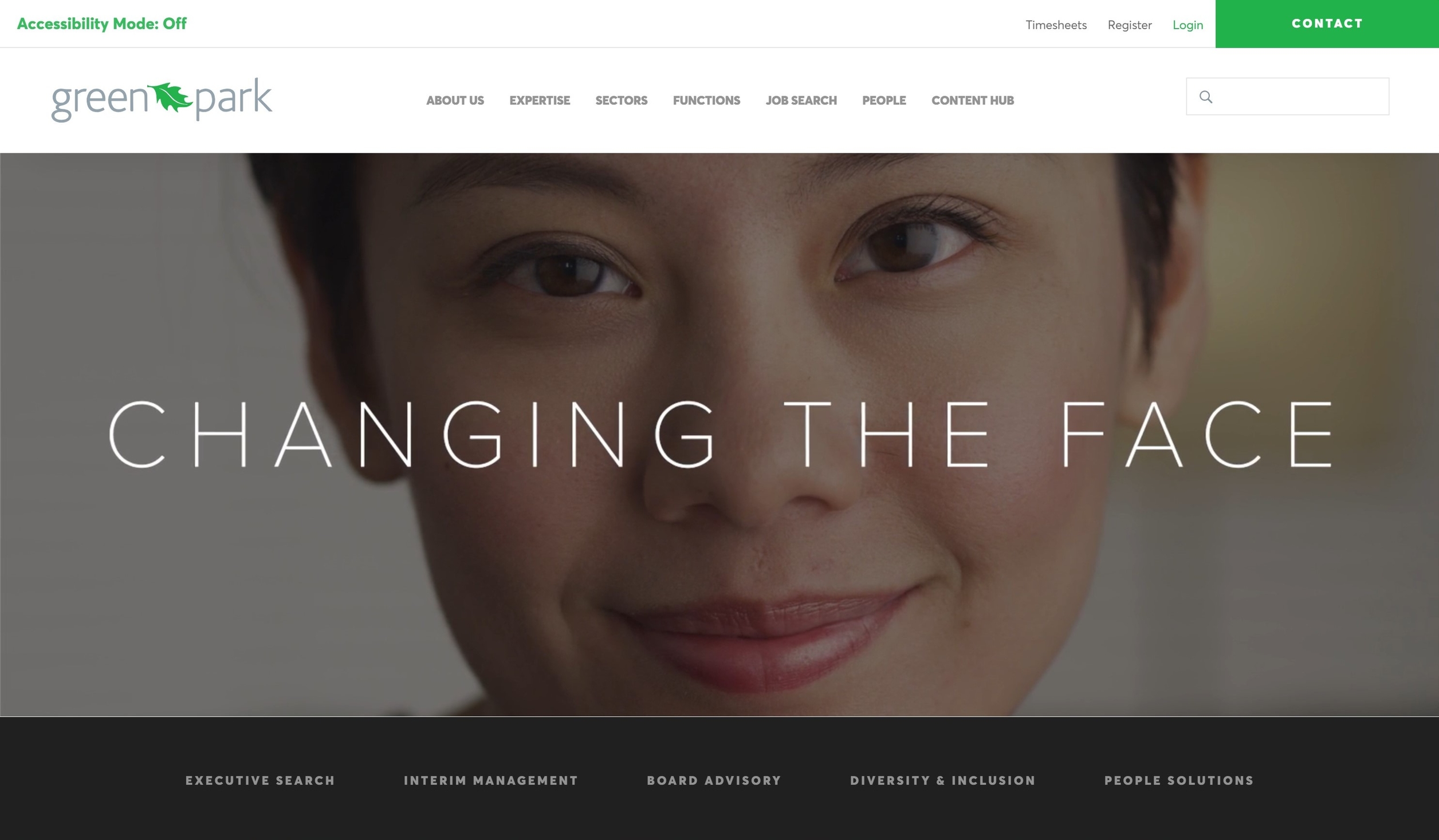Click the Green Park leaf logo
The height and width of the screenshot is (840, 1439).
point(162,100)
